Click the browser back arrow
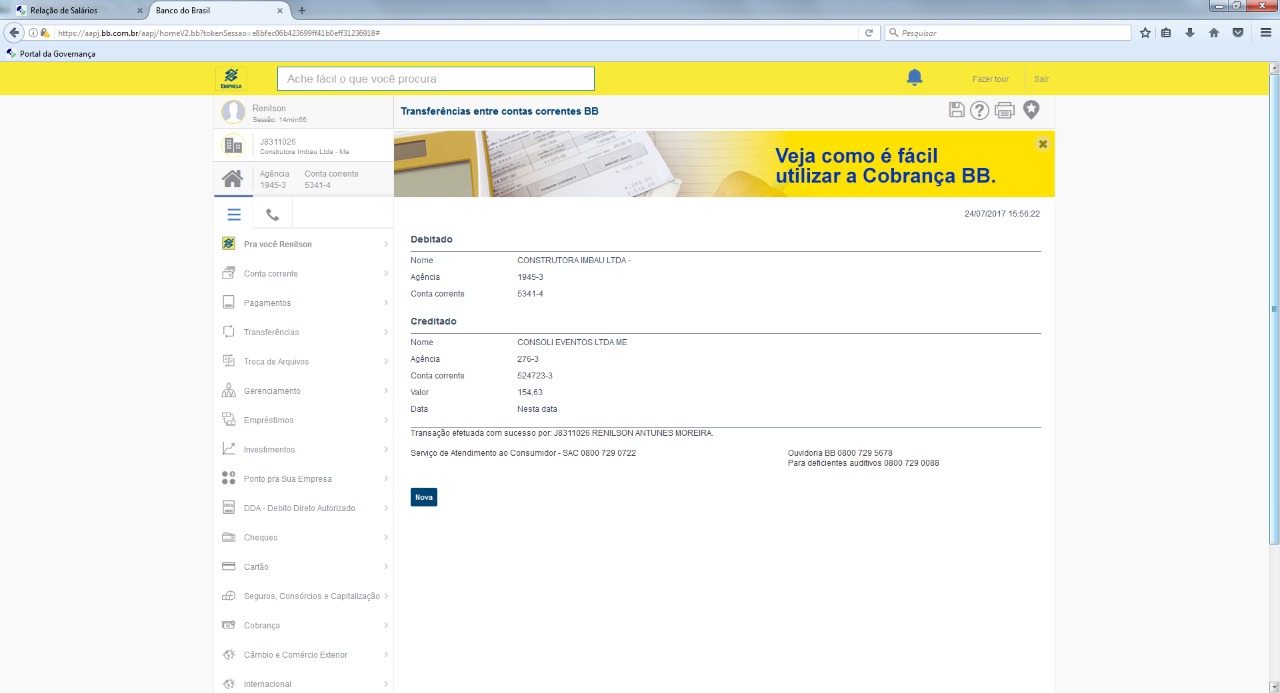This screenshot has height=693, width=1280. pos(14,32)
